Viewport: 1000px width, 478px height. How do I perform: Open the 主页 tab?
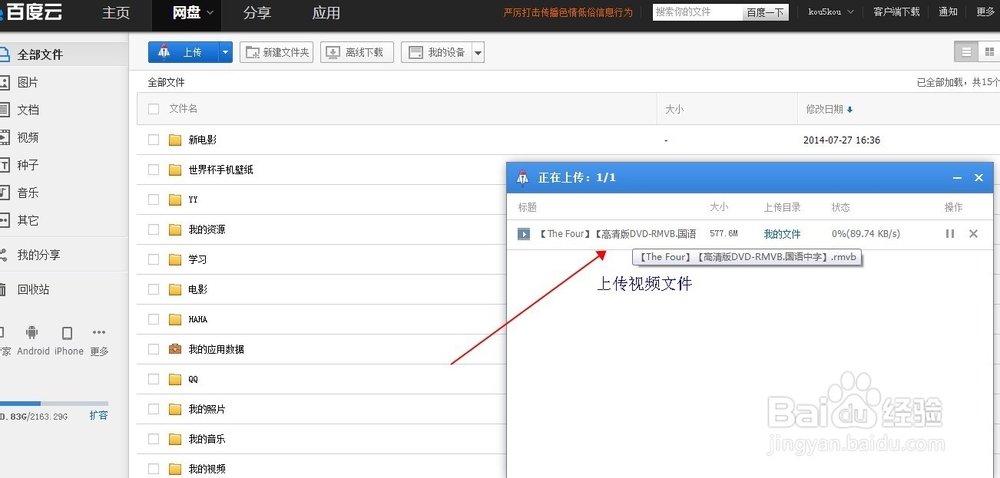tap(116, 13)
